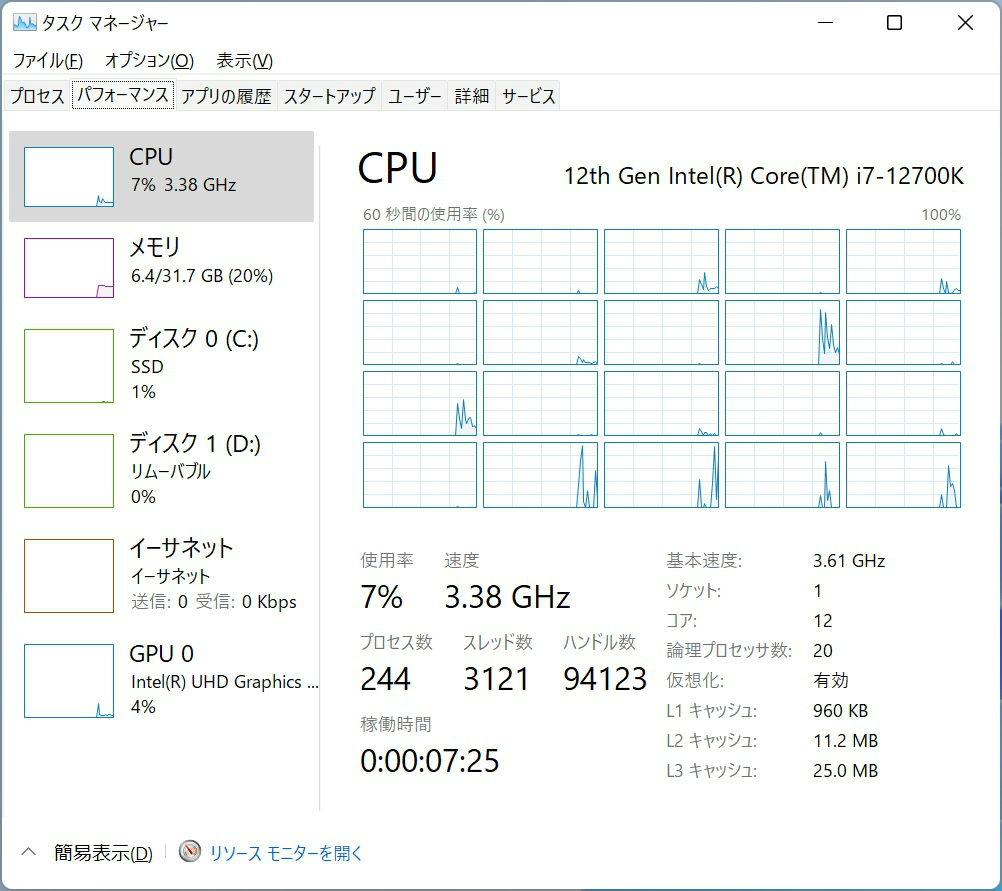
Task: Select the メモリ (Memory) purple graph thumbnail
Action: (69, 268)
